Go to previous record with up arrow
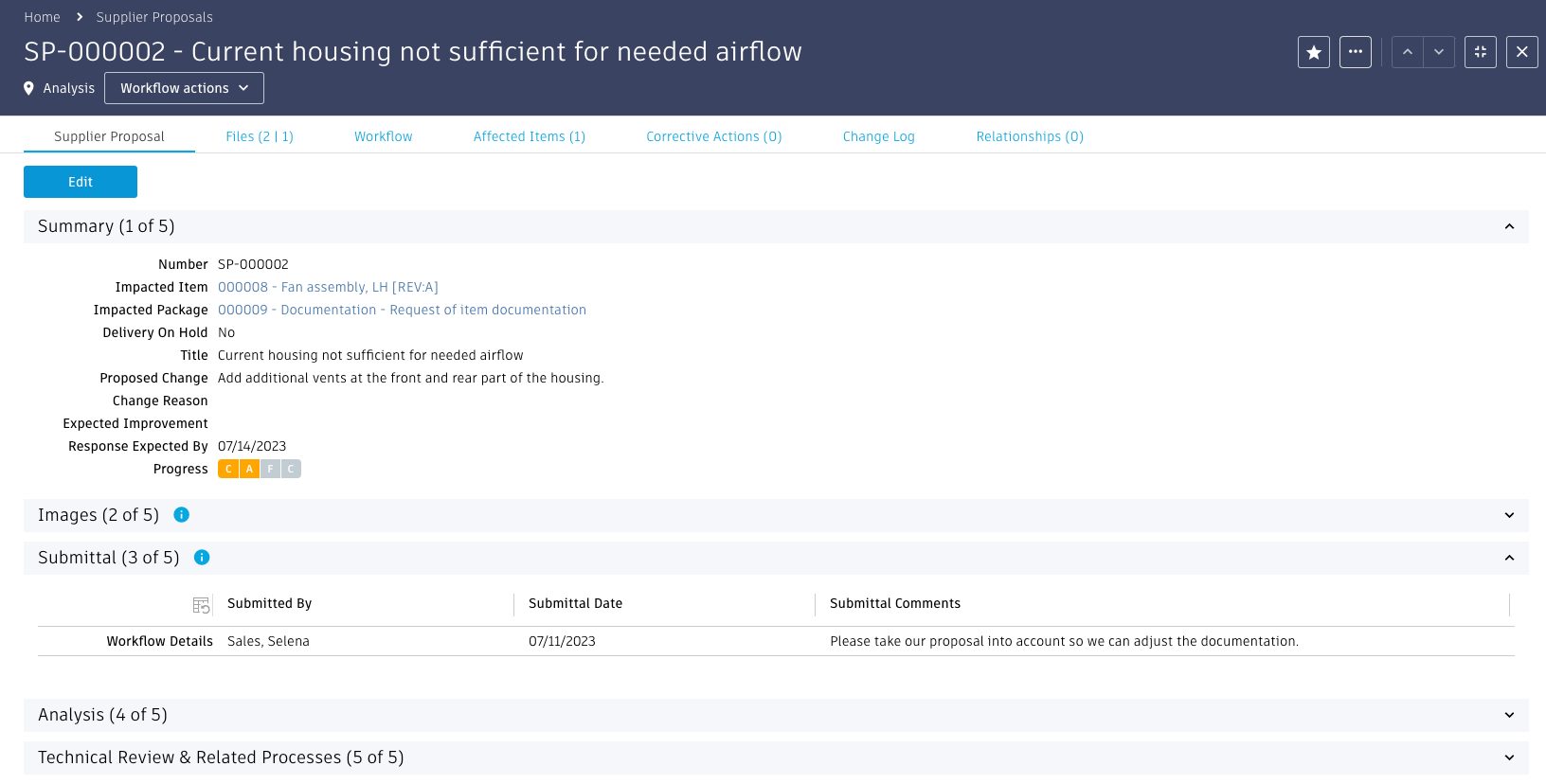This screenshot has width=1546, height=784. 1408,52
